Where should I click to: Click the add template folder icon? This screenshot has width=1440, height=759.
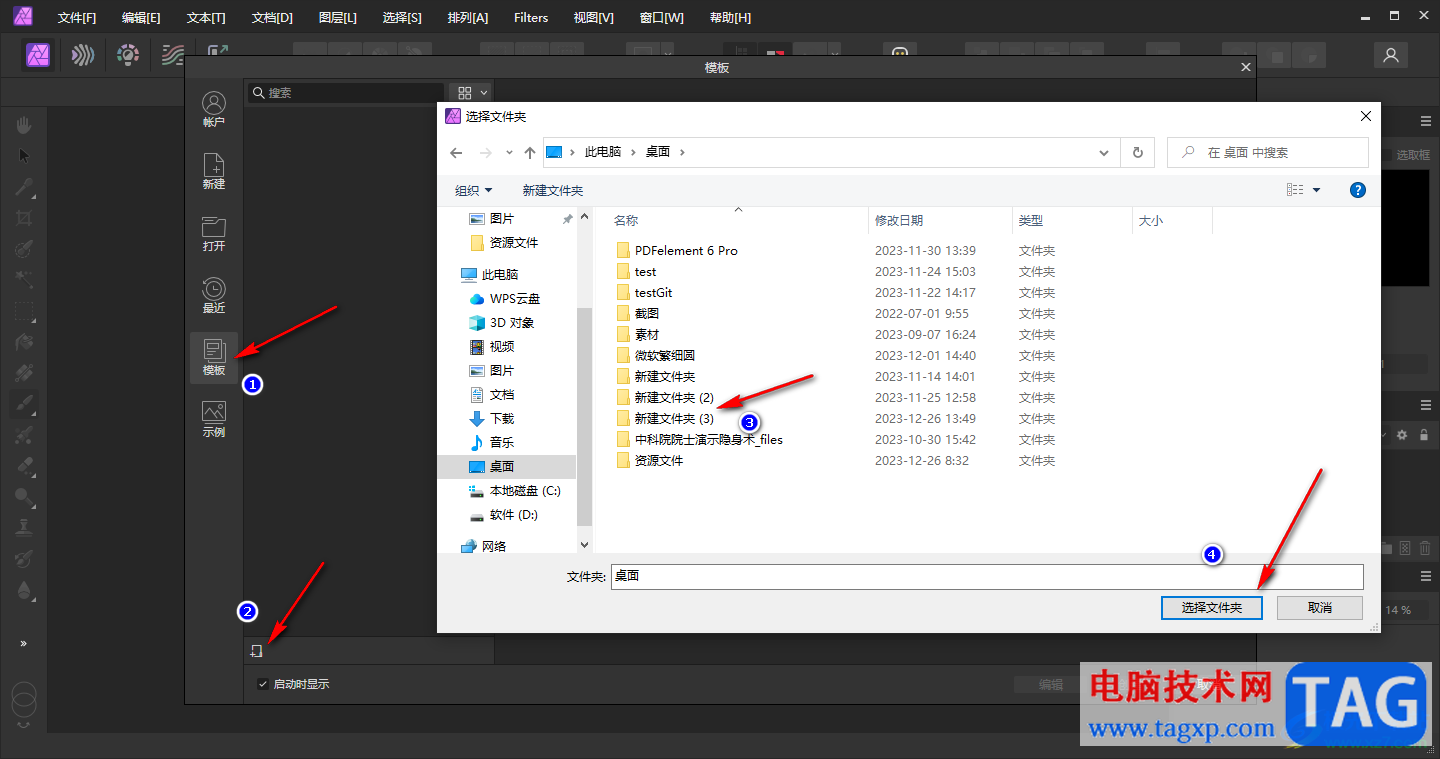click(256, 651)
